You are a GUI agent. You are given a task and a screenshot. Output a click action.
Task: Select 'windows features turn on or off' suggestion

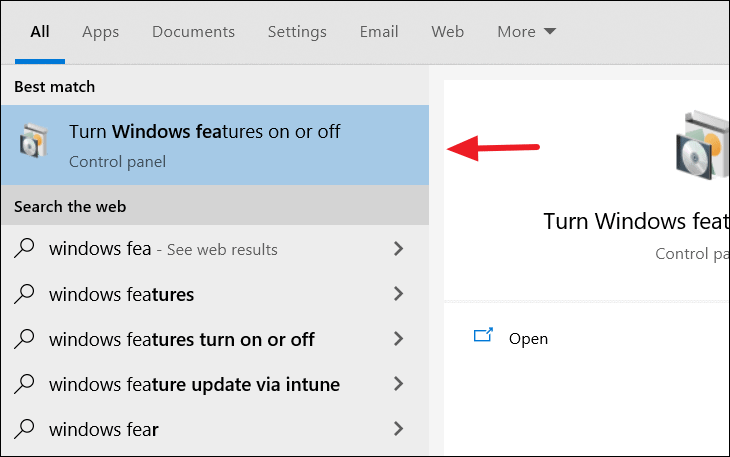pos(215,339)
